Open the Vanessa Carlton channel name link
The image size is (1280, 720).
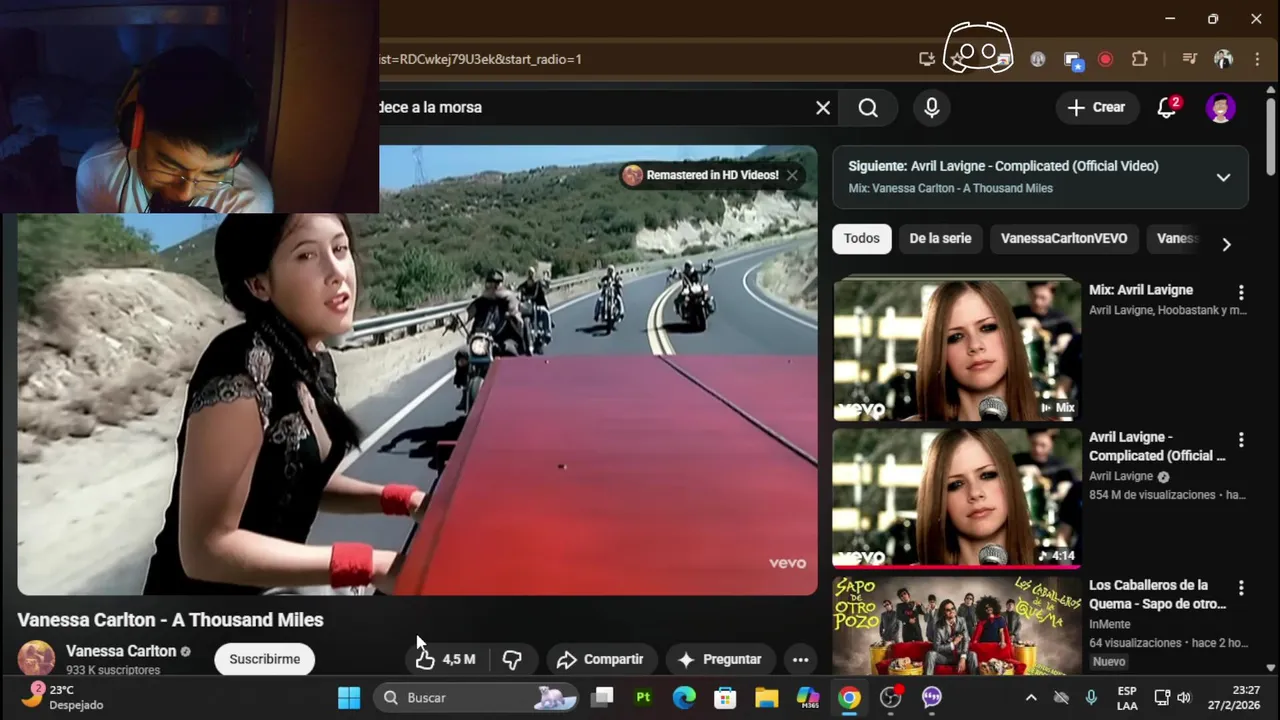tap(121, 651)
